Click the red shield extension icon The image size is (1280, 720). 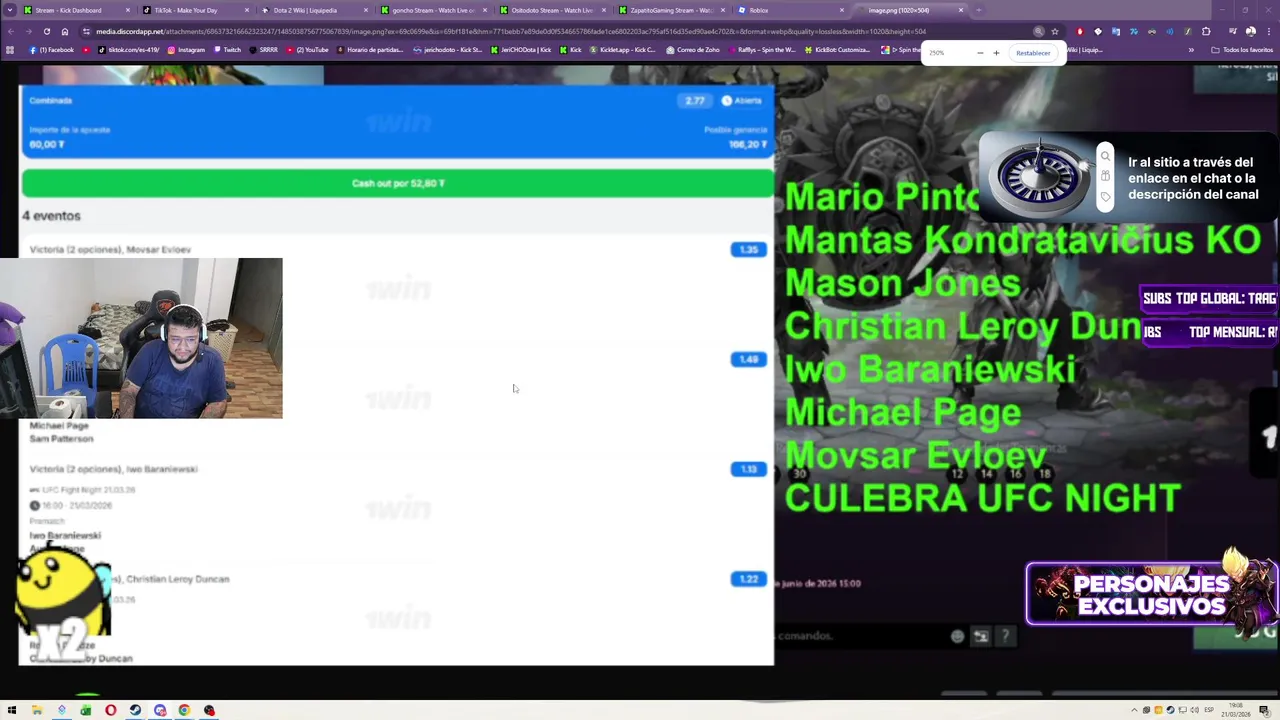pos(1080,31)
